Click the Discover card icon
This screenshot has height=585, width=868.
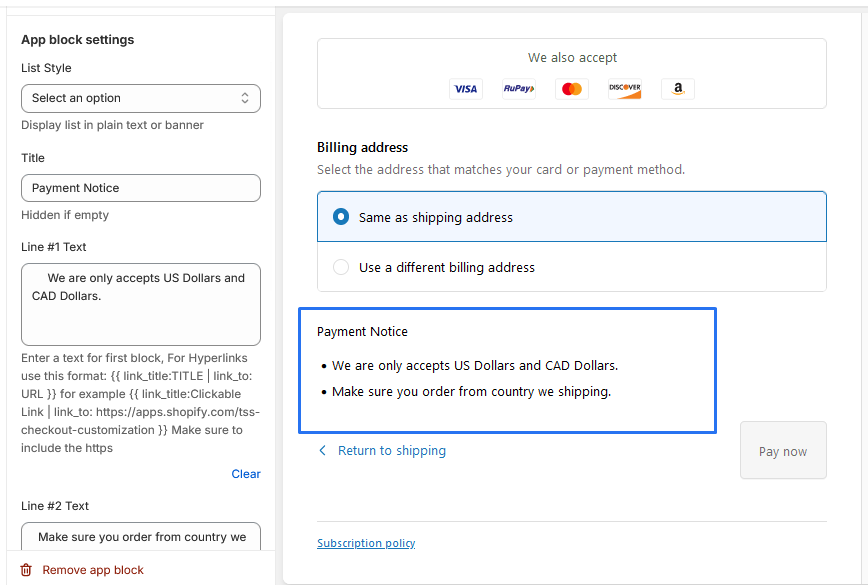(624, 89)
